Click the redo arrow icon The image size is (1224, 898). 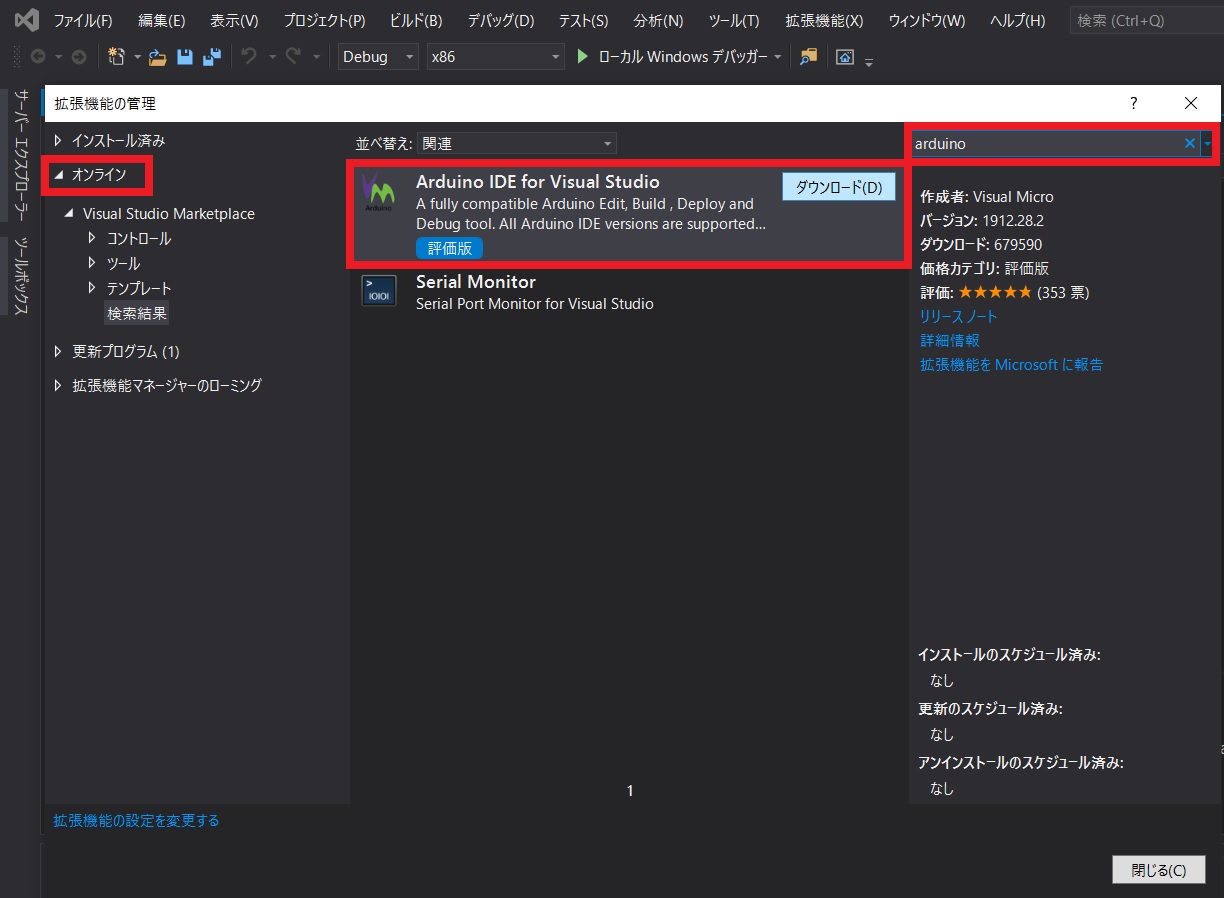click(x=293, y=57)
